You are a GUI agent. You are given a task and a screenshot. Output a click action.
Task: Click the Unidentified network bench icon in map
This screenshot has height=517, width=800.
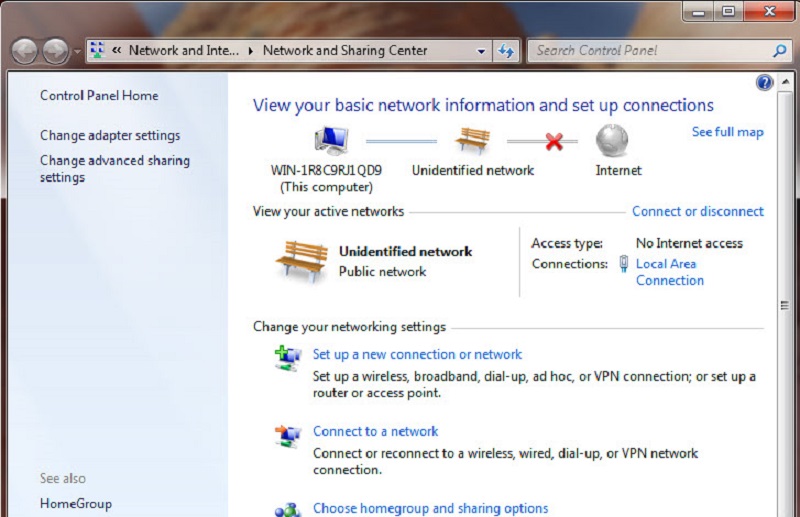(x=472, y=141)
